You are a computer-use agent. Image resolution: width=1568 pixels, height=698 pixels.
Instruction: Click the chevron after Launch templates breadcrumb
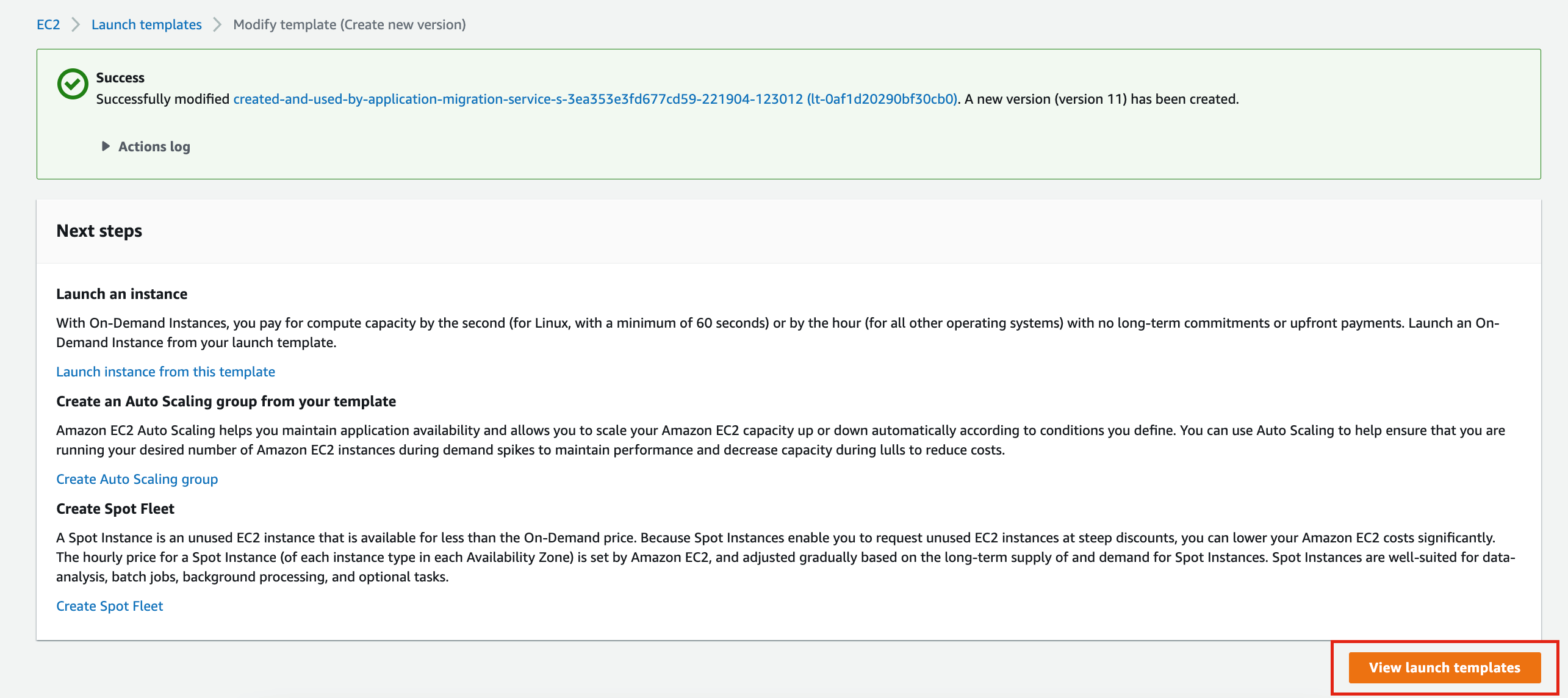coord(217,24)
